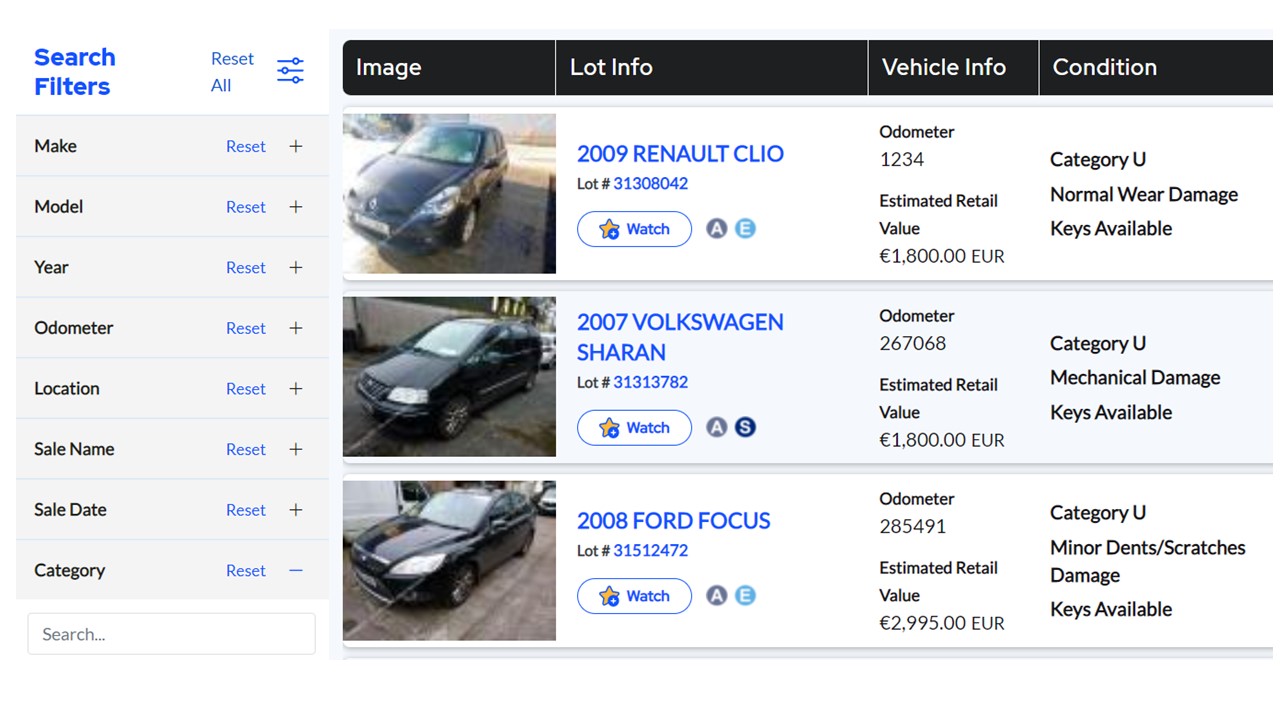The width and height of the screenshot is (1280, 720).
Task: Select odometer value 267068
Action: 912,343
